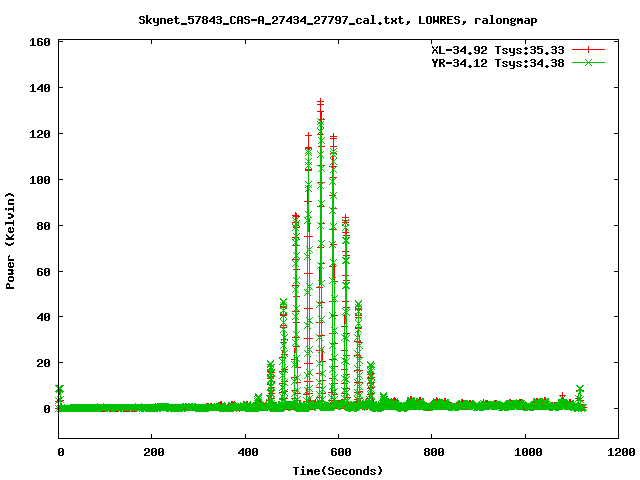Click y-axis tick label 100
The image size is (640, 480).
[x=40, y=180]
